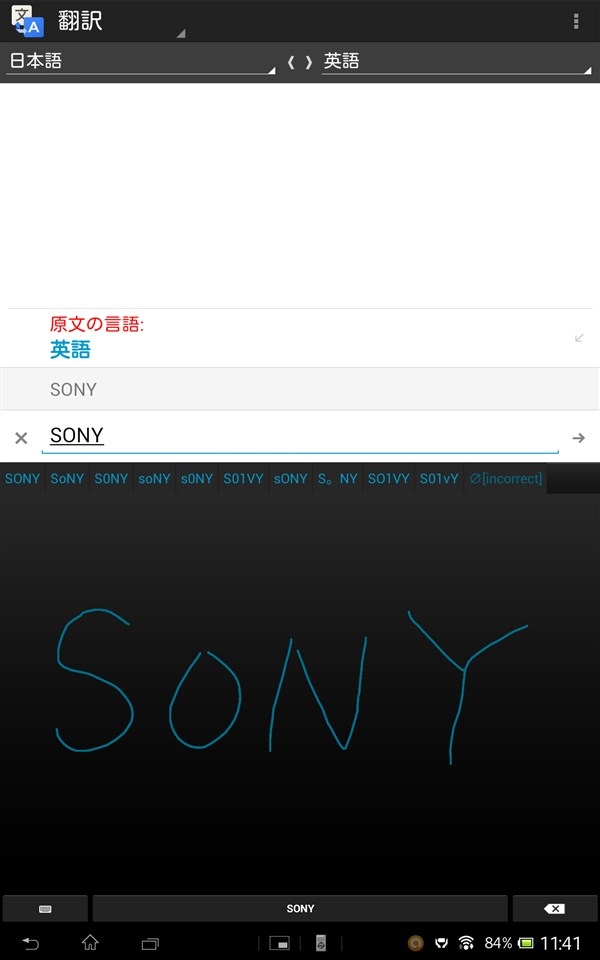Screen dimensions: 600x960
Task: Select the SoNY handwriting suggestion
Action: pyautogui.click(x=67, y=479)
